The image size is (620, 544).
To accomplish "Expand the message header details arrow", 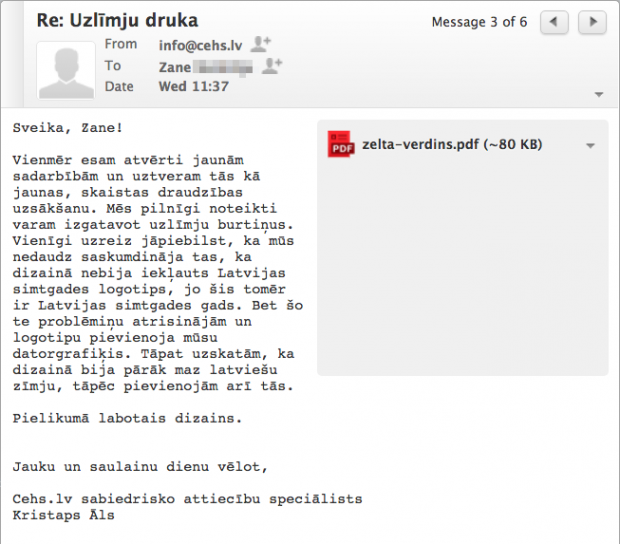I will coord(599,94).
